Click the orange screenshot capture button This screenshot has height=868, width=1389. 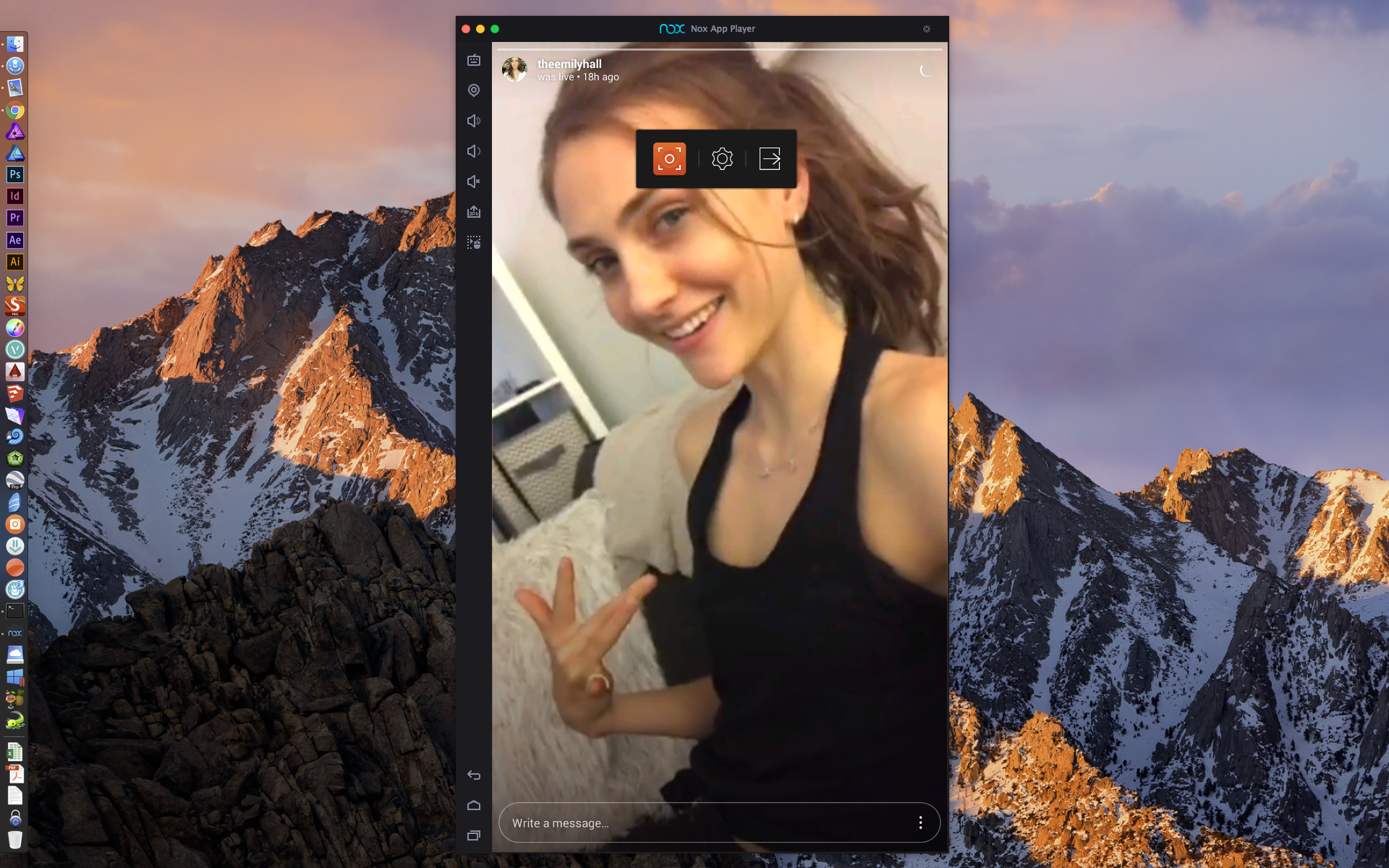click(x=669, y=158)
